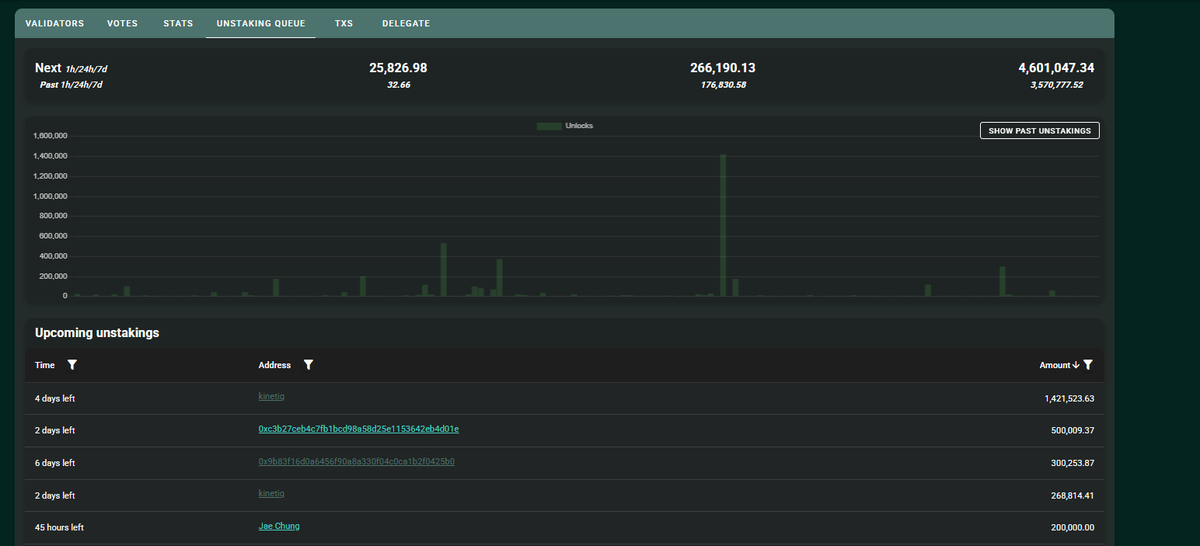Click the 45 hours left time cell
Screen dimensions: 1200x546
coord(59,527)
